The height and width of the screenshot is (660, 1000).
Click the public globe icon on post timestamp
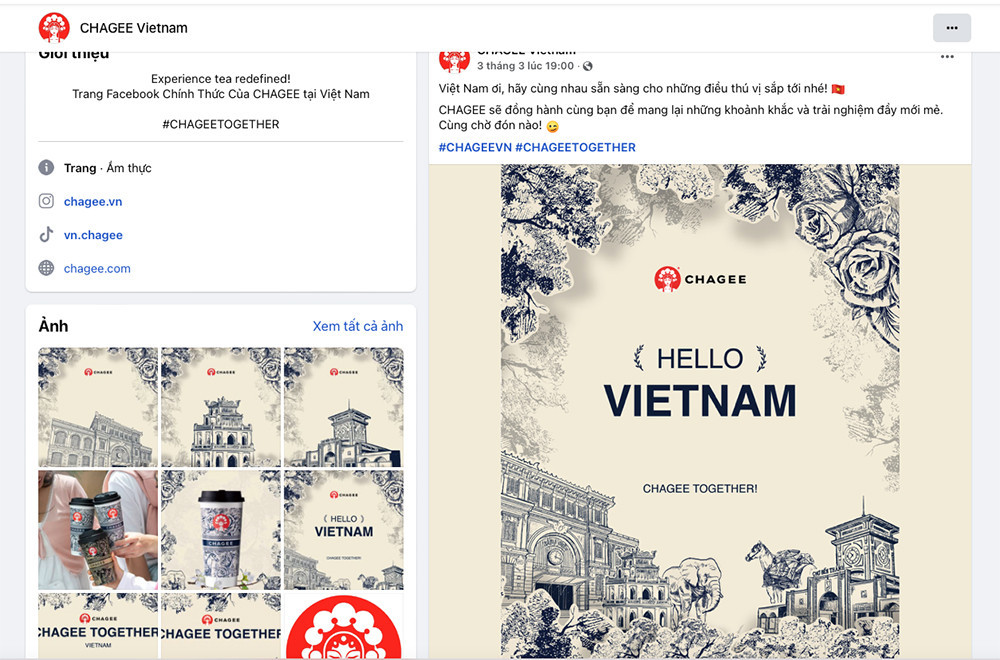587,66
